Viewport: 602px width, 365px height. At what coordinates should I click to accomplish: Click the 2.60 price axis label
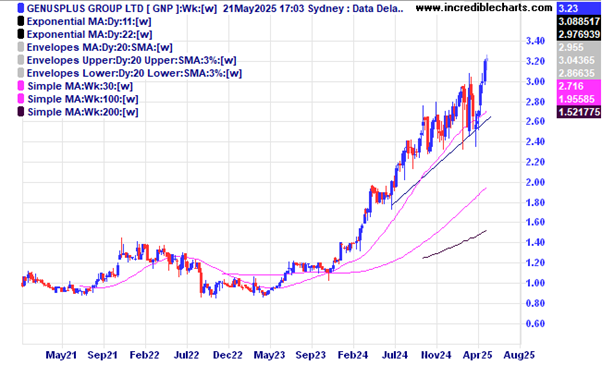(x=535, y=121)
